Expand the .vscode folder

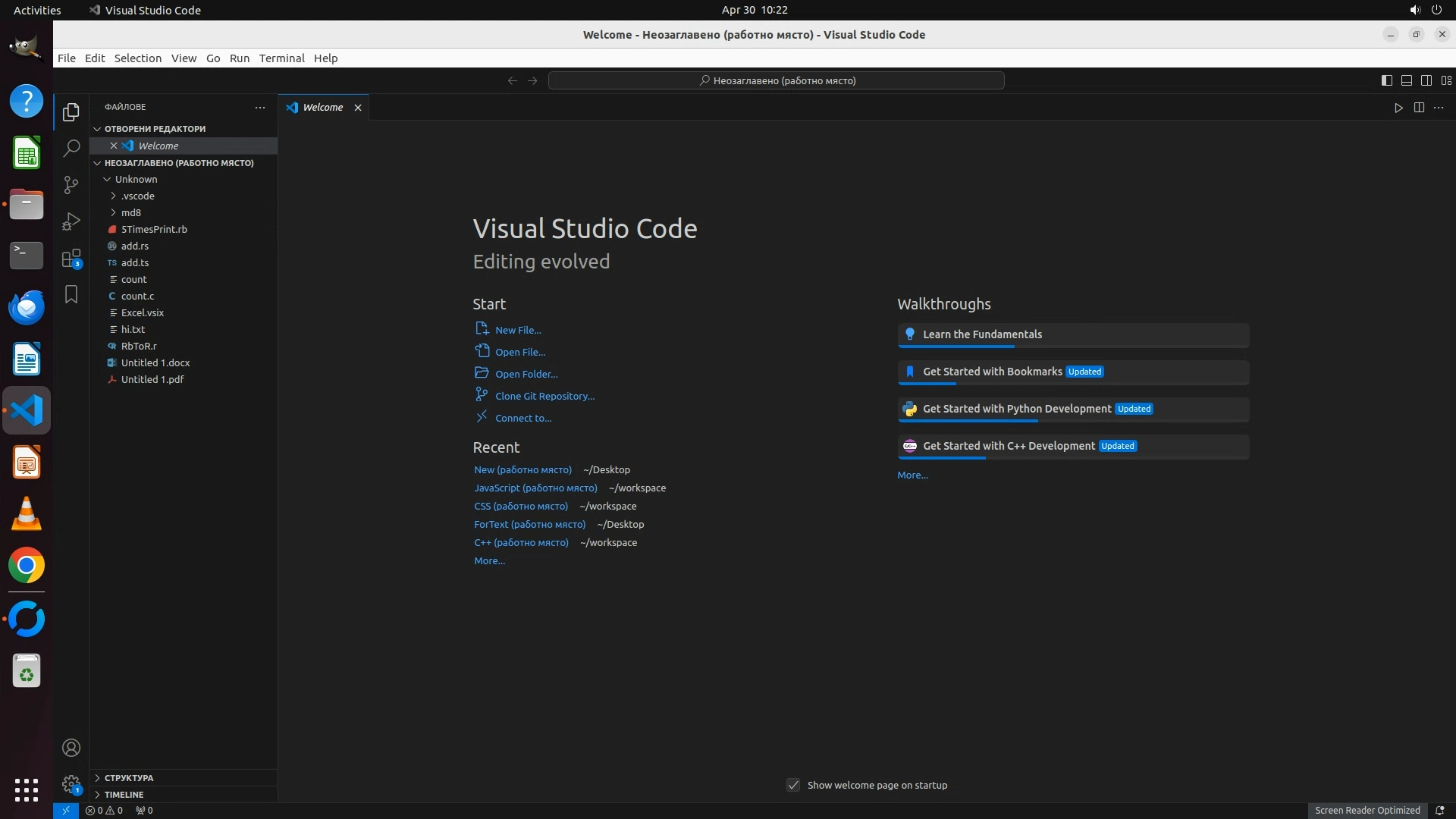click(137, 196)
